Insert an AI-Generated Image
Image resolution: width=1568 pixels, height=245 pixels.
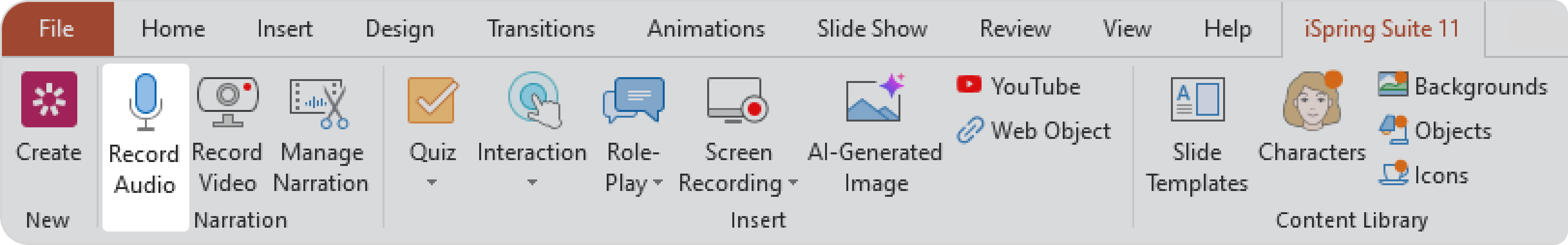coord(875,100)
